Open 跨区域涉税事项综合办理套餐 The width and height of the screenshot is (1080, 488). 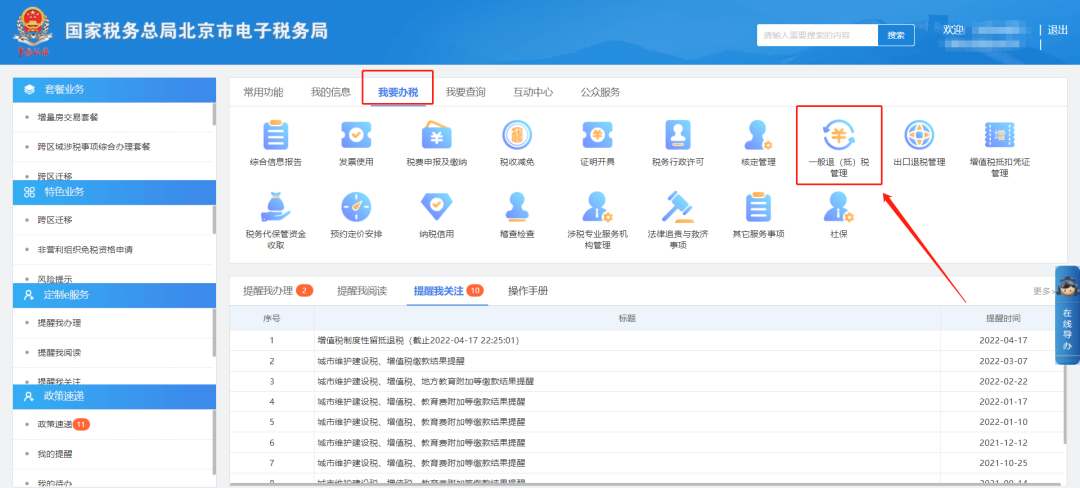pyautogui.click(x=94, y=147)
